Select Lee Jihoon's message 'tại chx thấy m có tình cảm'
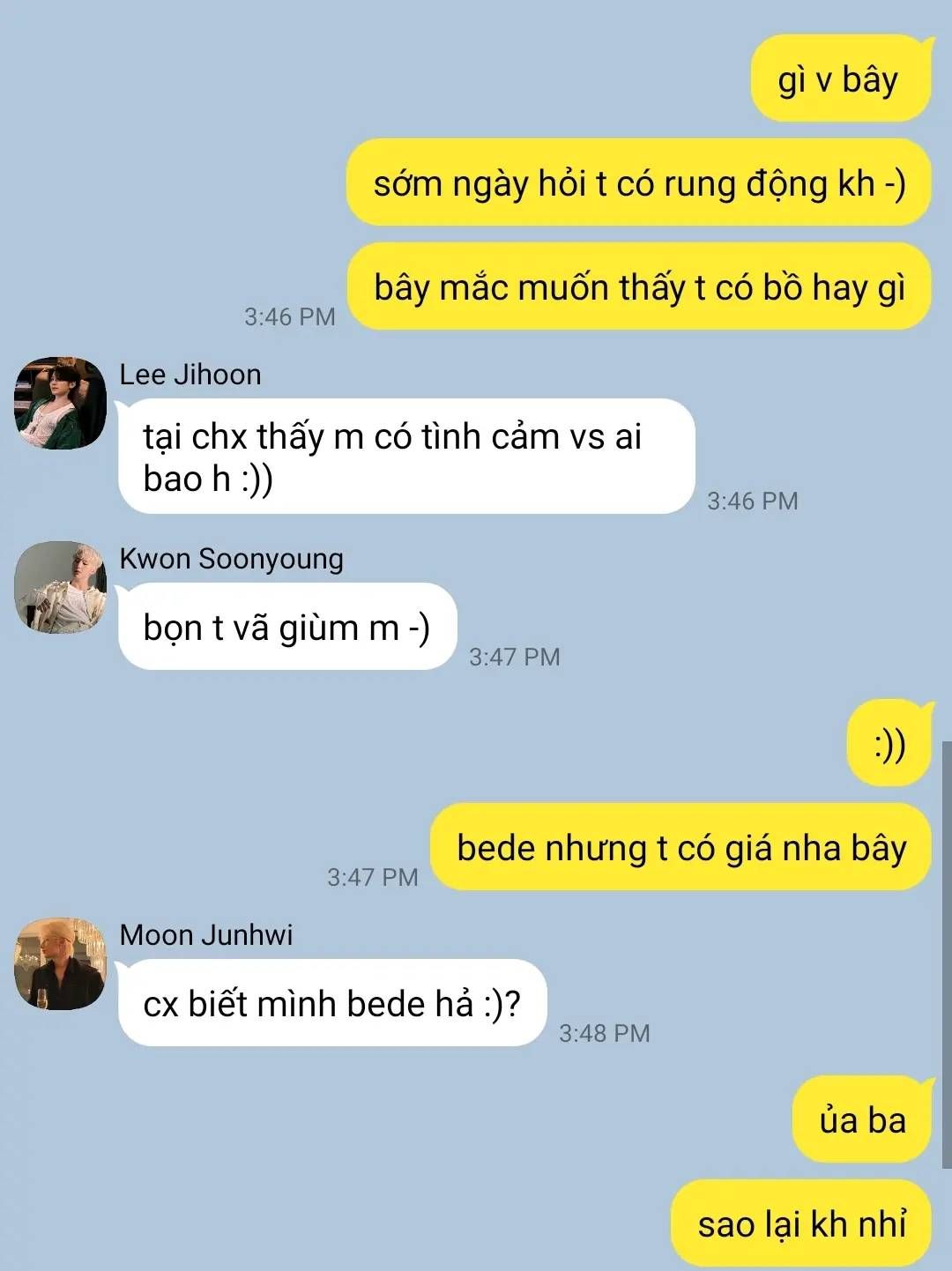The height and width of the screenshot is (1271, 952). (406, 457)
